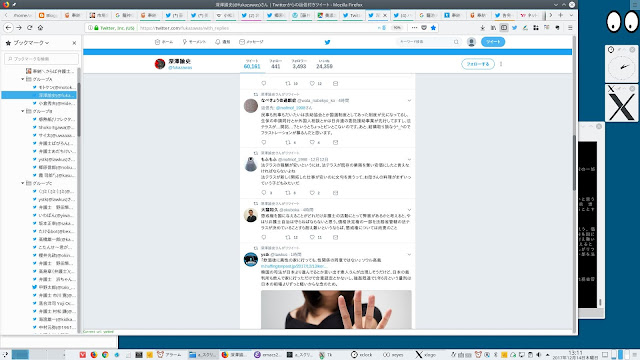Click the Firefox page vertical scrollbar

coord(574,163)
